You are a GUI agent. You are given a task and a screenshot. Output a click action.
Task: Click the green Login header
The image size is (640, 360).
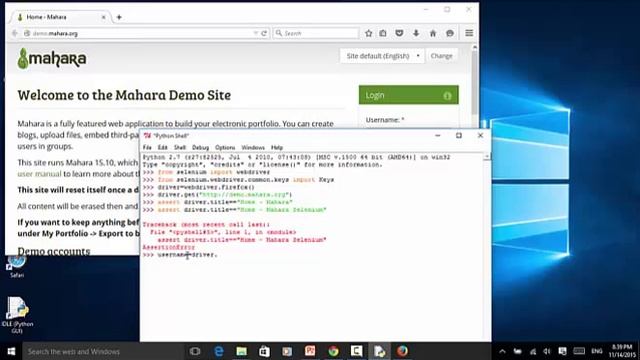[x=409, y=95]
